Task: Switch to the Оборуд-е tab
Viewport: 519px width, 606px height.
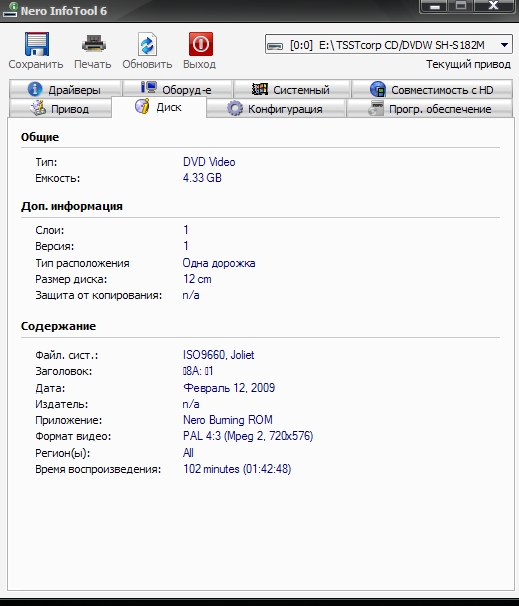Action: 177,89
